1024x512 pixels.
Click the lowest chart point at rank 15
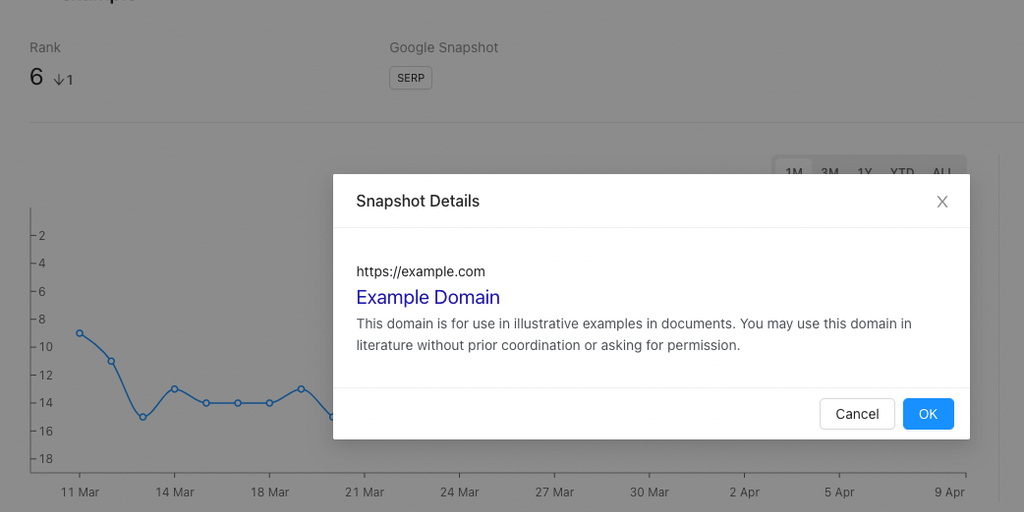coord(143,417)
